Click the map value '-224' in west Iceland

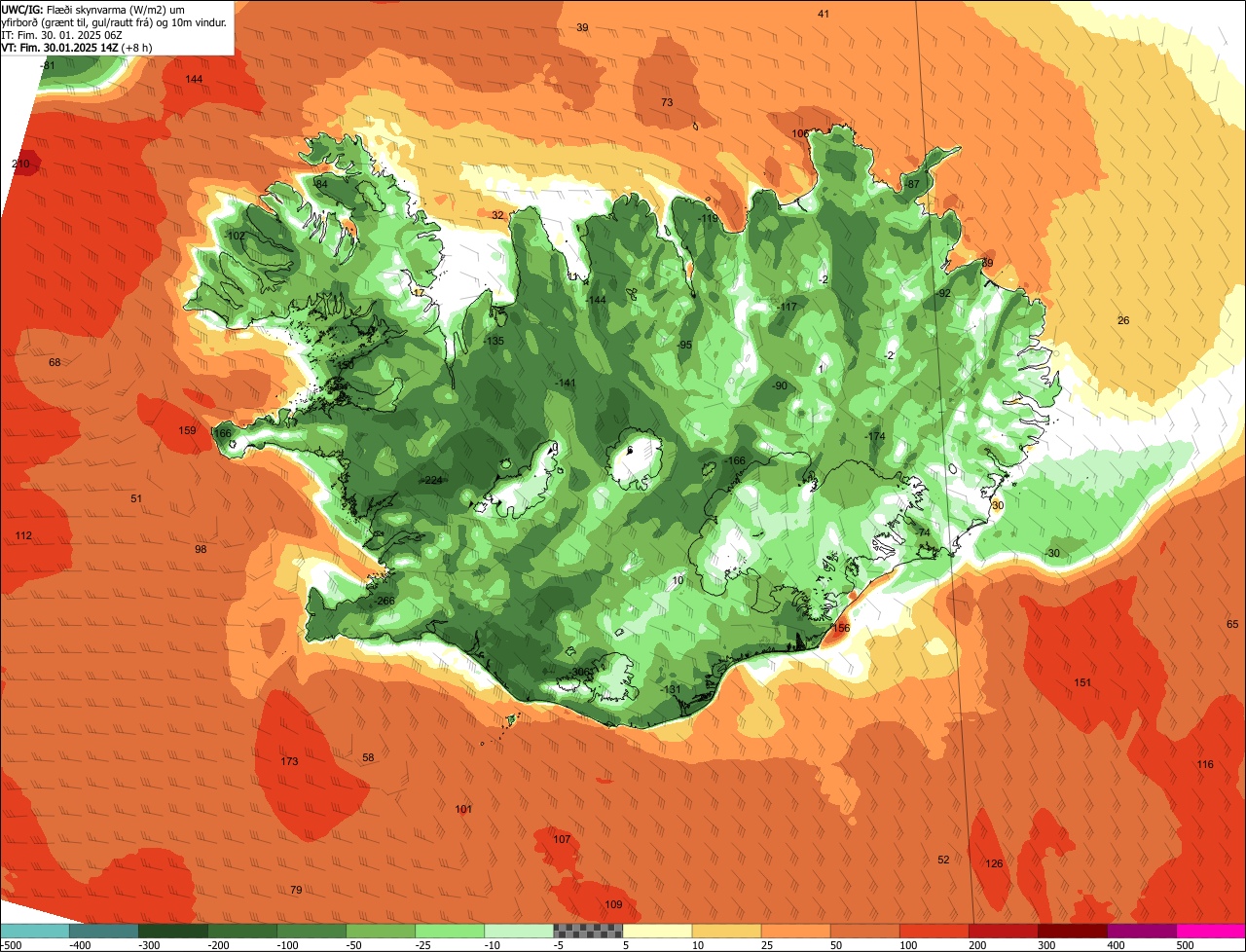[x=431, y=480]
